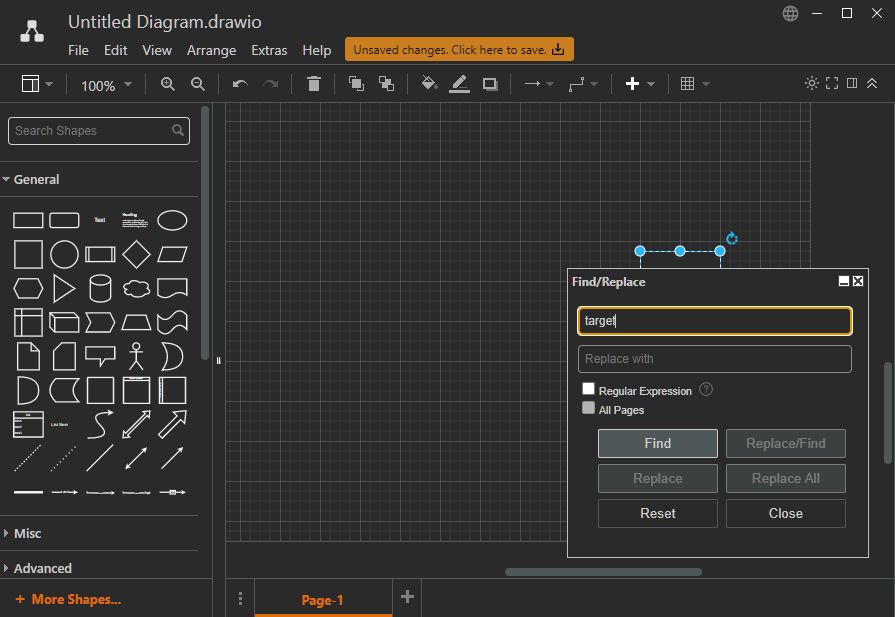The image size is (895, 617).
Task: Select the Callout speech bubble shape
Action: (100, 356)
